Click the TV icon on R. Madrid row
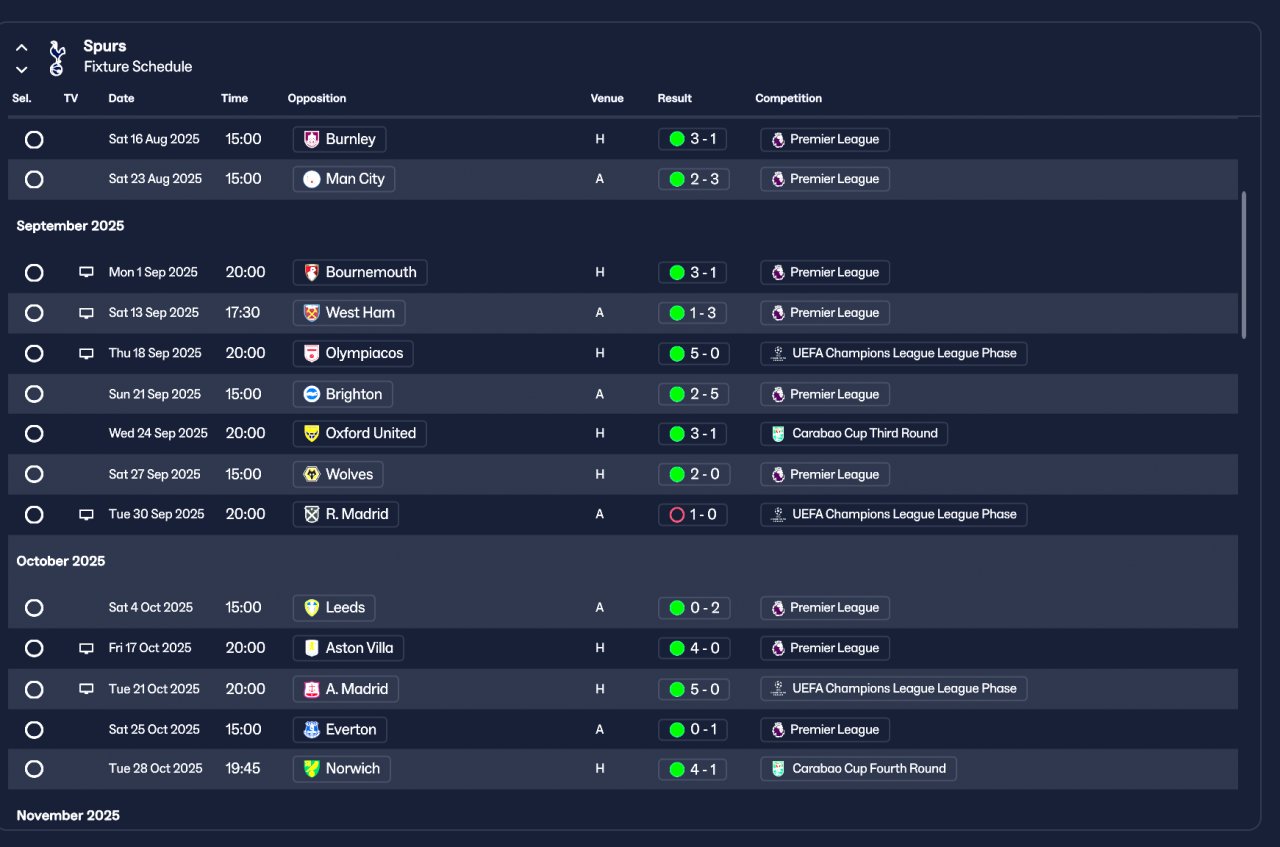The image size is (1280, 847). coord(86,514)
